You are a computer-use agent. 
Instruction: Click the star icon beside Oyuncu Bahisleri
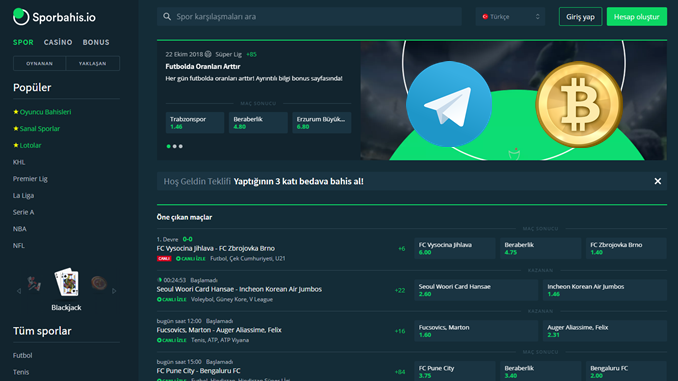click(16, 112)
